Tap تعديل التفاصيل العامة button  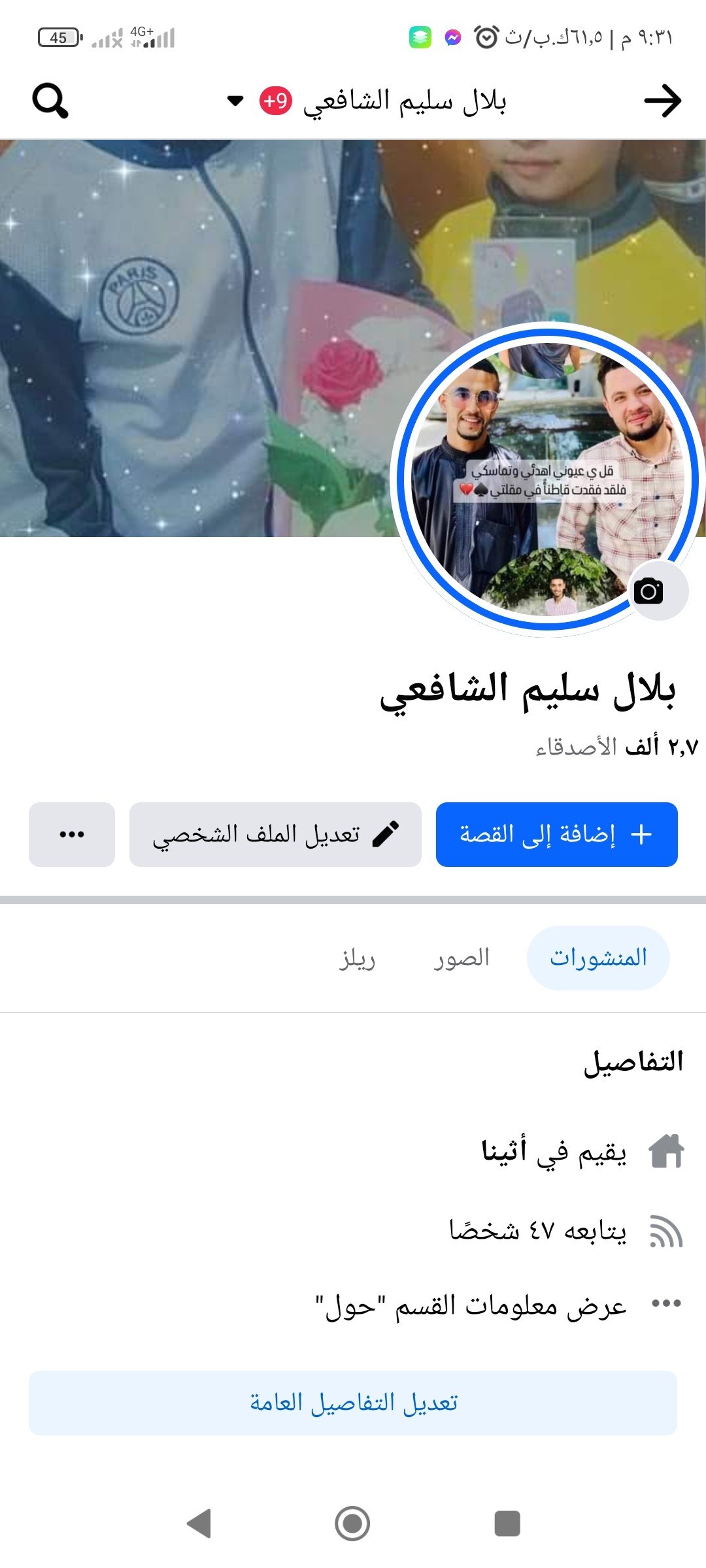[353, 1403]
